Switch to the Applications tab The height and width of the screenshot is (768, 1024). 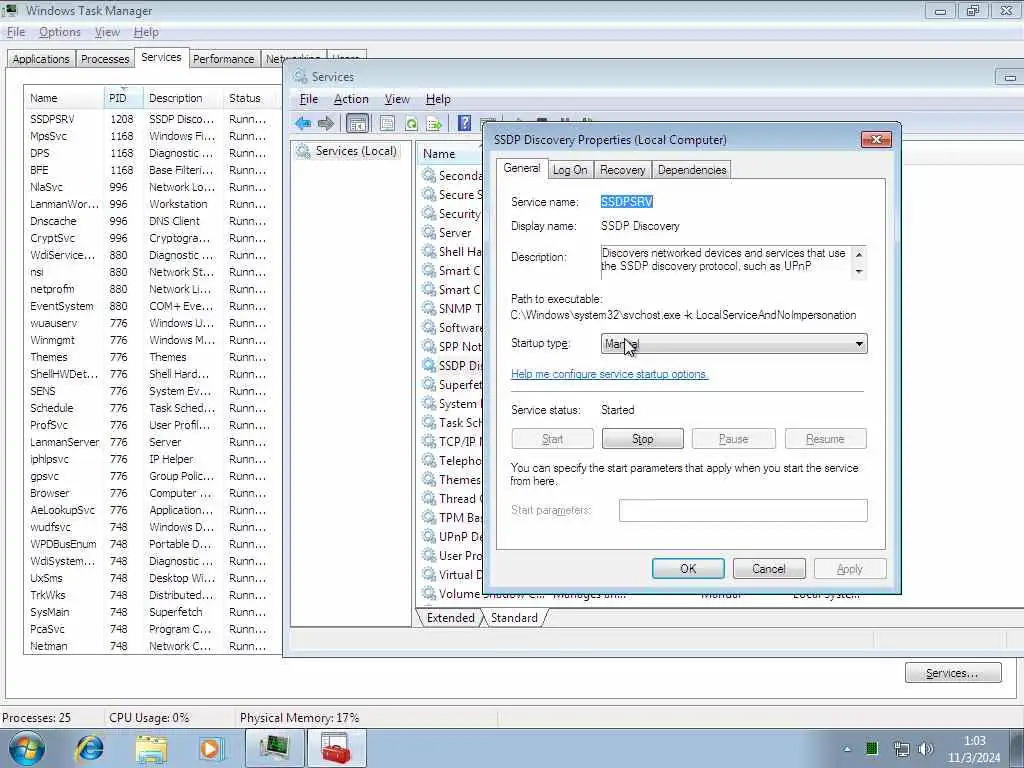[x=40, y=59]
